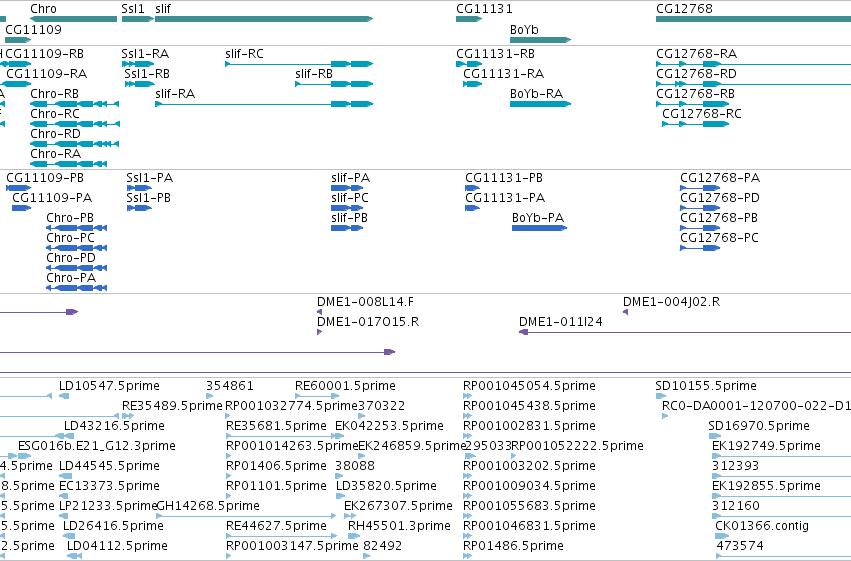Click the Chro gene label
This screenshot has height=561, width=851.
(43, 9)
